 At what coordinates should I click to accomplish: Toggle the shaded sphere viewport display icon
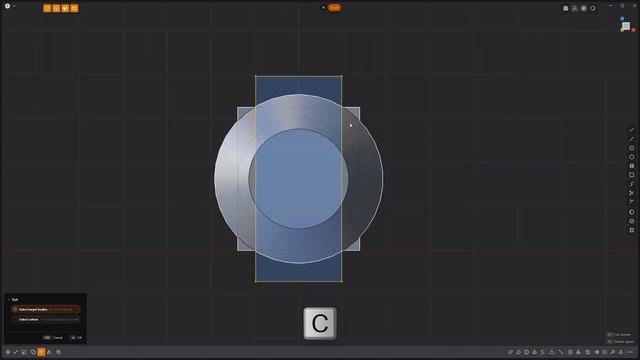(x=583, y=8)
